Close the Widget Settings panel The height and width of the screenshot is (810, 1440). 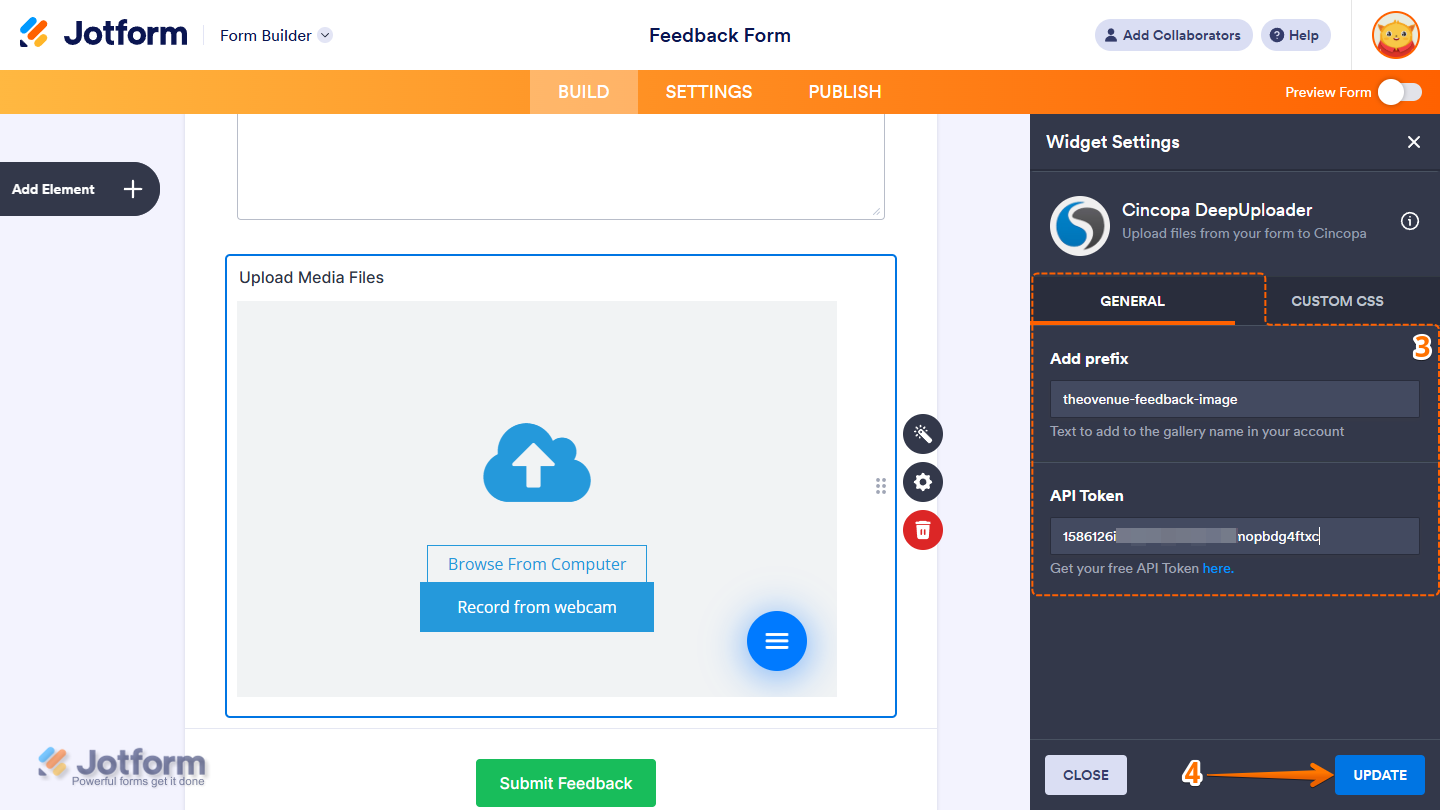[x=1413, y=142]
